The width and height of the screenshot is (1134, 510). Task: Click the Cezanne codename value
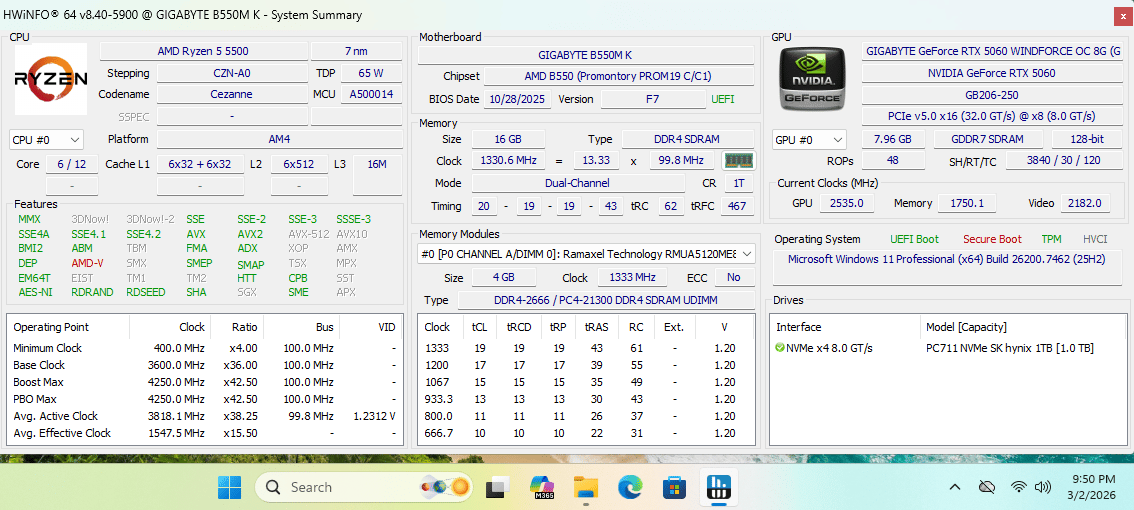point(232,95)
